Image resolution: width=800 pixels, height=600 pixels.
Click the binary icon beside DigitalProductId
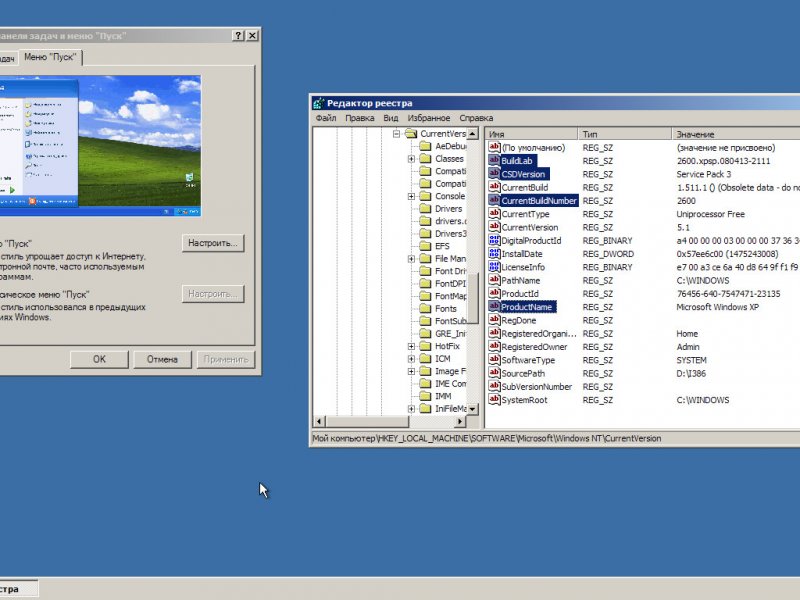point(494,240)
